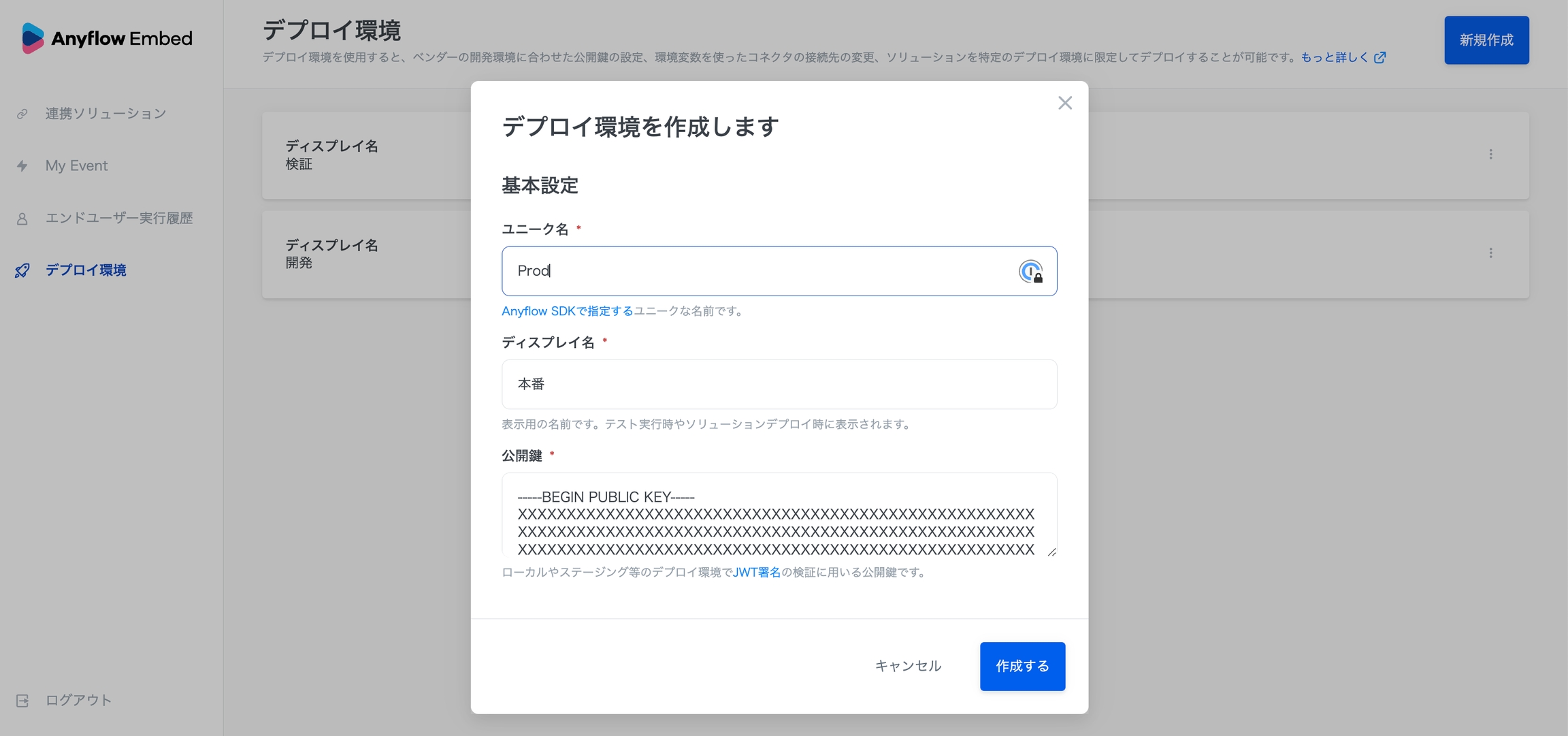Click external link icon next to もっと詳しく
Viewport: 1568px width, 736px height.
1379,58
